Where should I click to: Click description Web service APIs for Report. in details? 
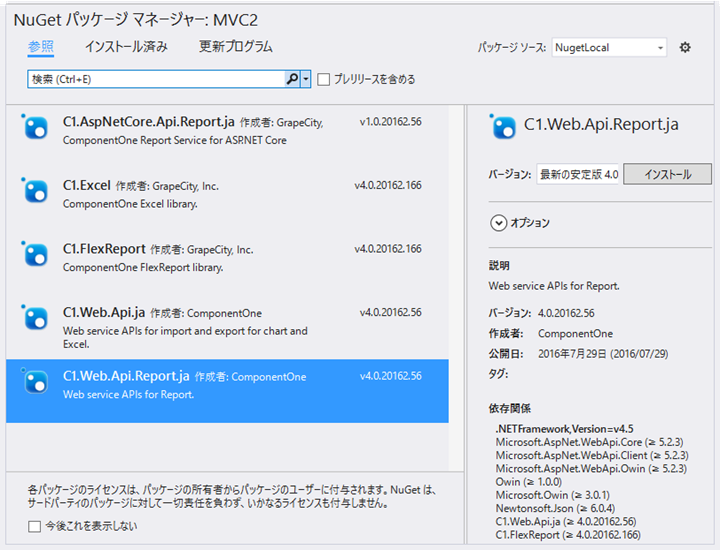pos(554,286)
